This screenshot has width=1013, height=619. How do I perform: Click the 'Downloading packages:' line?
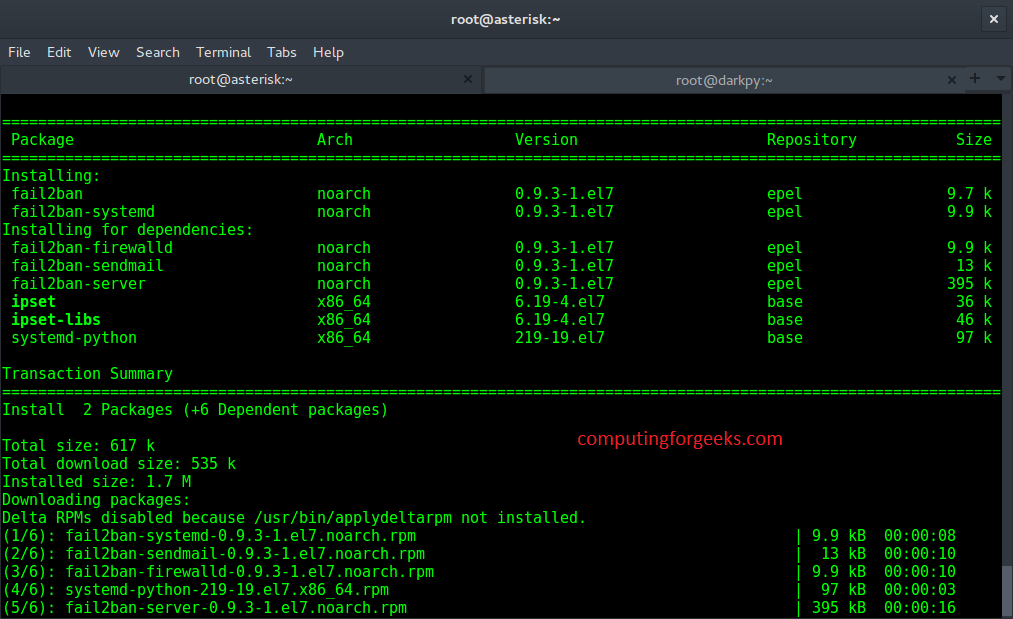coord(96,500)
